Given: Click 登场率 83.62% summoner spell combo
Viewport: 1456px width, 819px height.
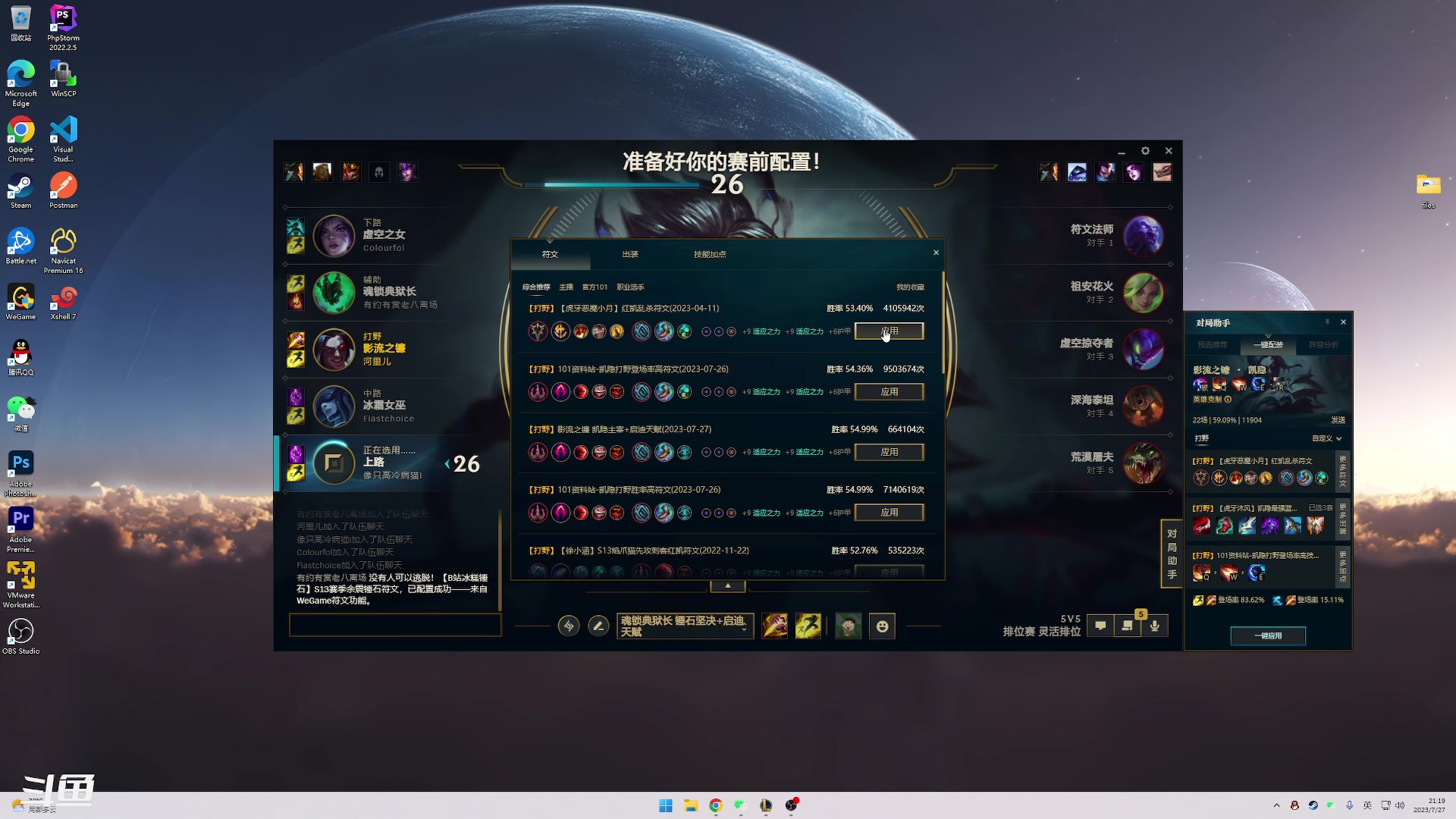Looking at the screenshot, I should click(1228, 601).
